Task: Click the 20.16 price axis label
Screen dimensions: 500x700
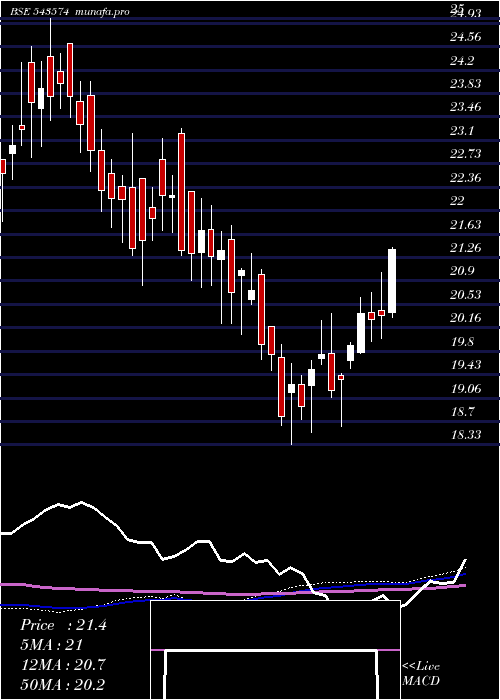Action: coord(465,318)
